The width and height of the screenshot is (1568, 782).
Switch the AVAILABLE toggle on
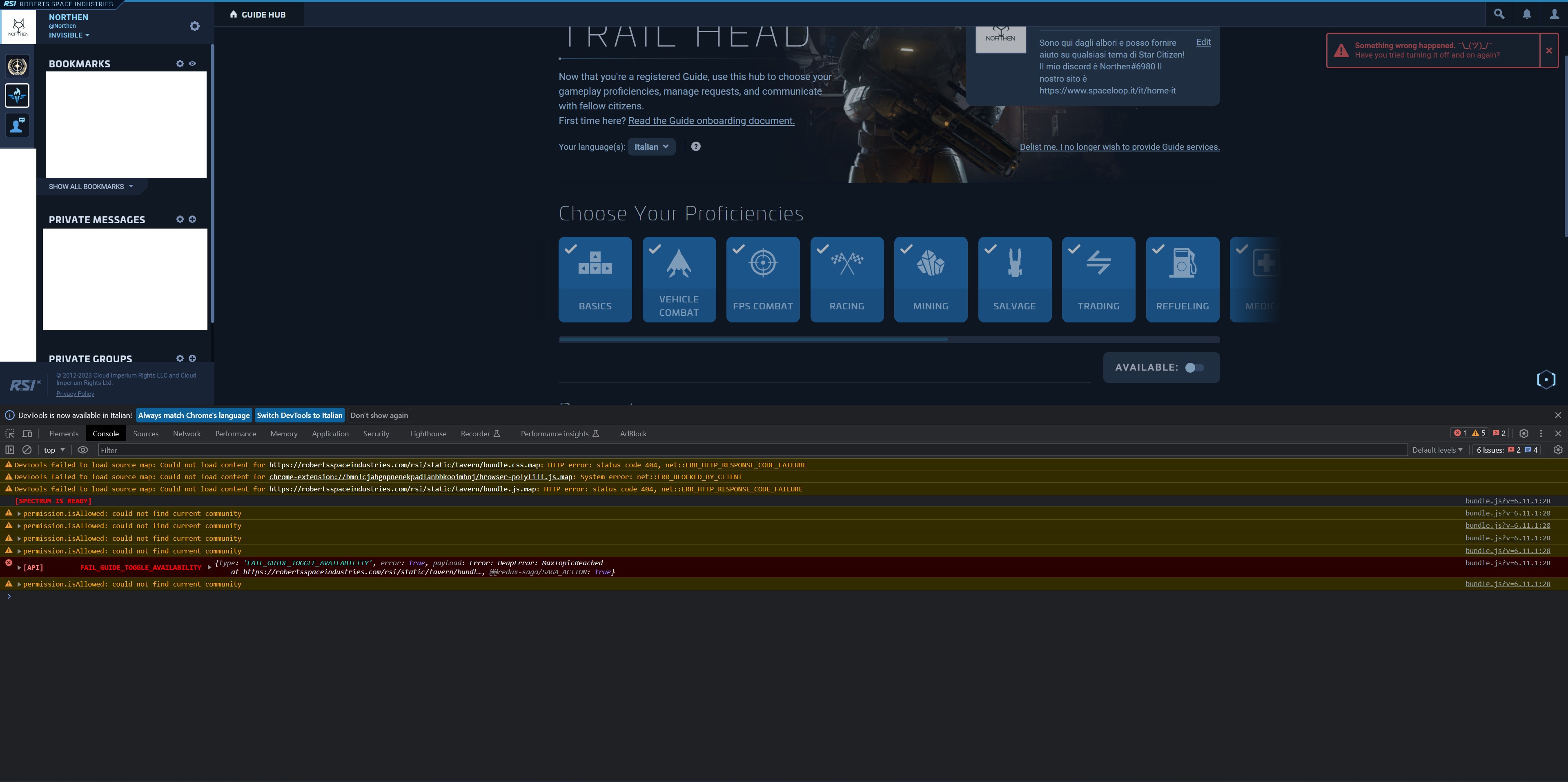pyautogui.click(x=1194, y=368)
